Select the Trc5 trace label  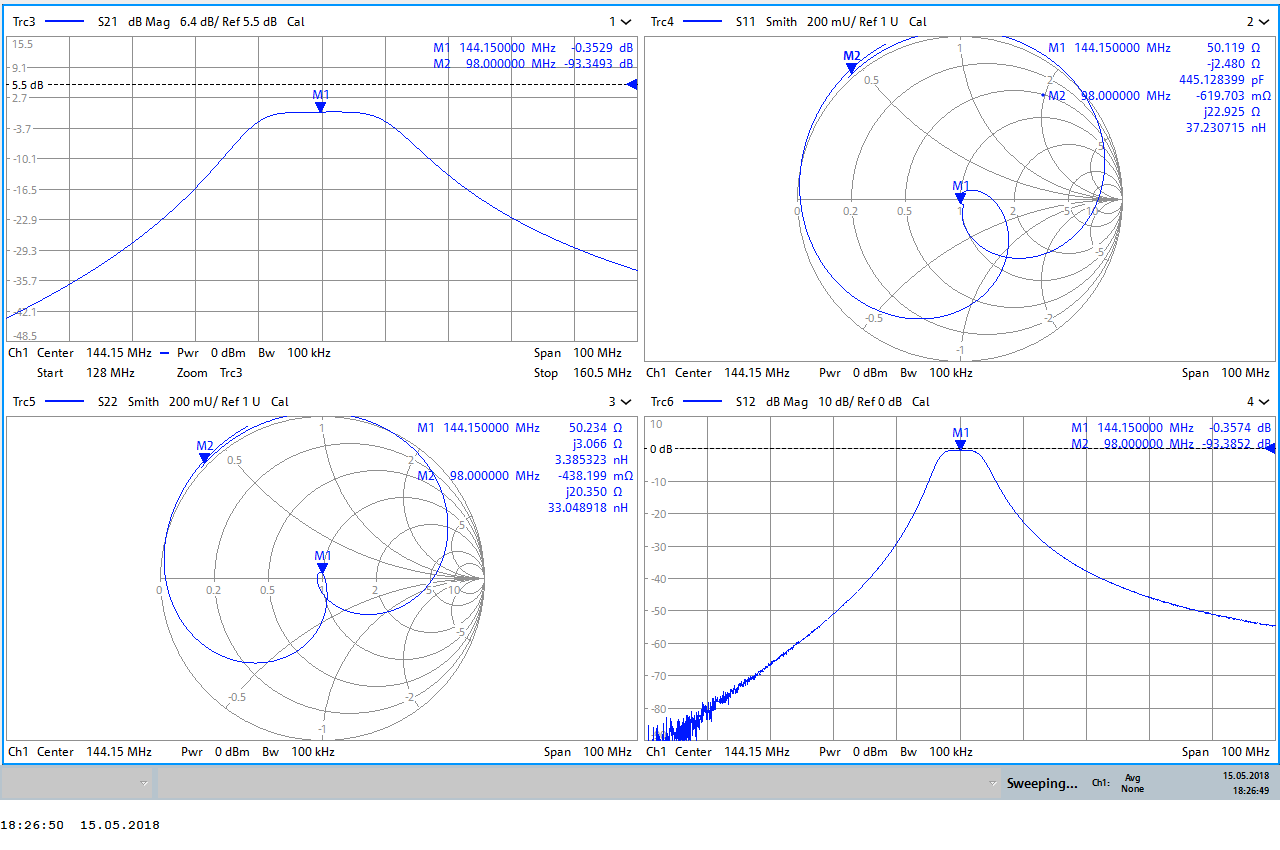point(23,401)
